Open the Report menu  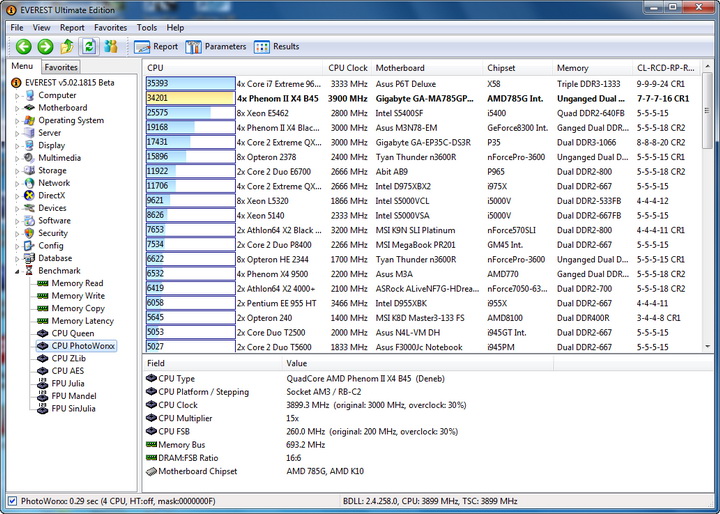pos(72,28)
